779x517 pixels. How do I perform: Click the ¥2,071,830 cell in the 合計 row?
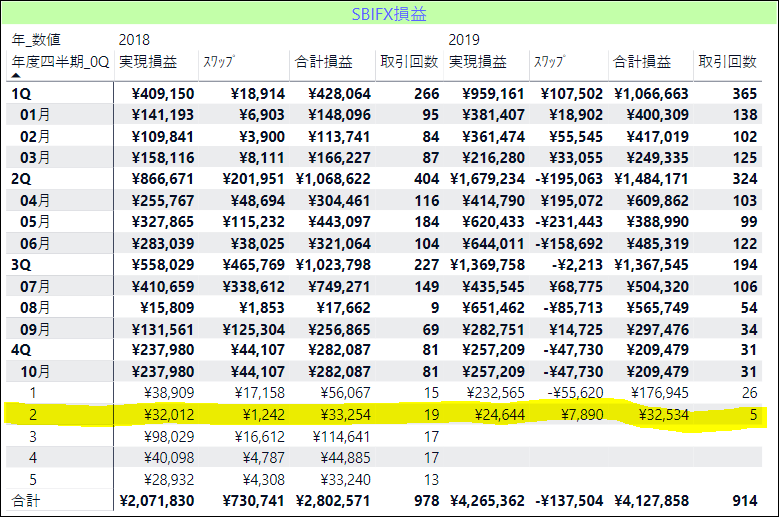(x=157, y=501)
